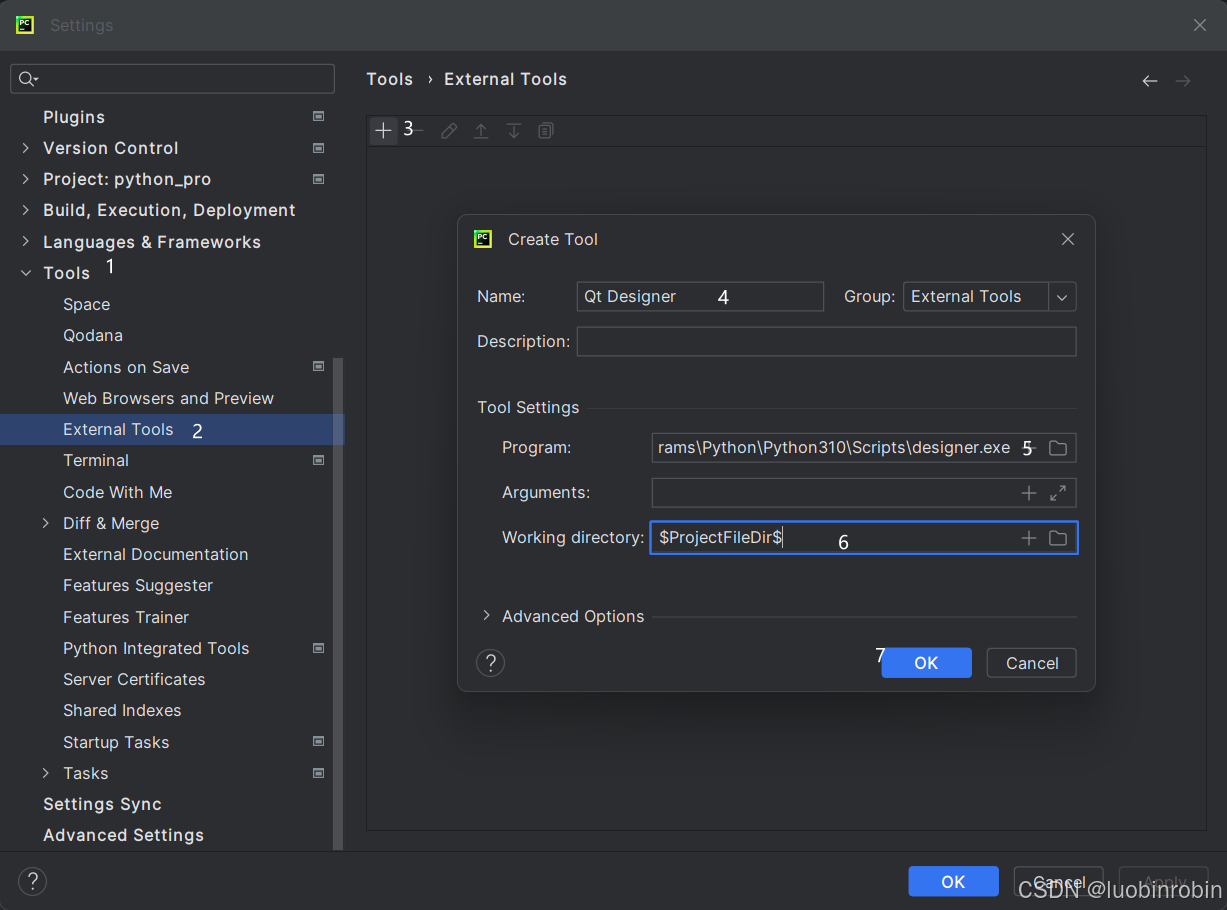Click the Move Down arrow icon
This screenshot has height=910, width=1227.
514,131
